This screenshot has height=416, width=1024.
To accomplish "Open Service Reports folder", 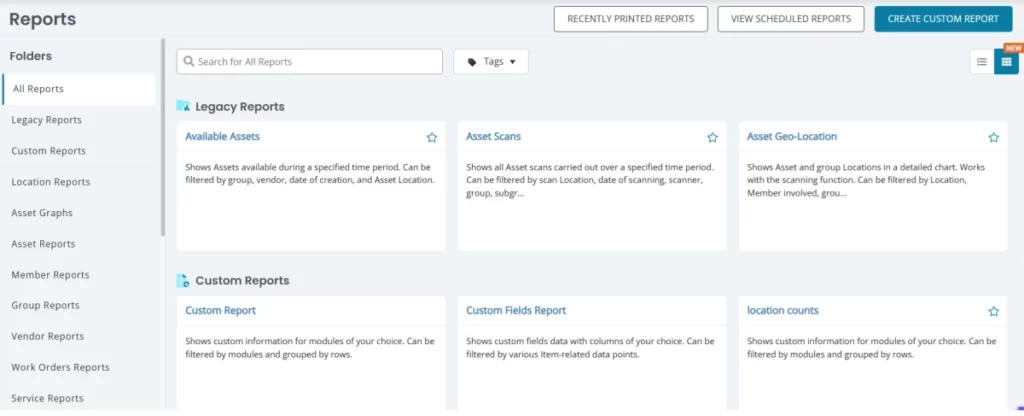I will coord(47,398).
